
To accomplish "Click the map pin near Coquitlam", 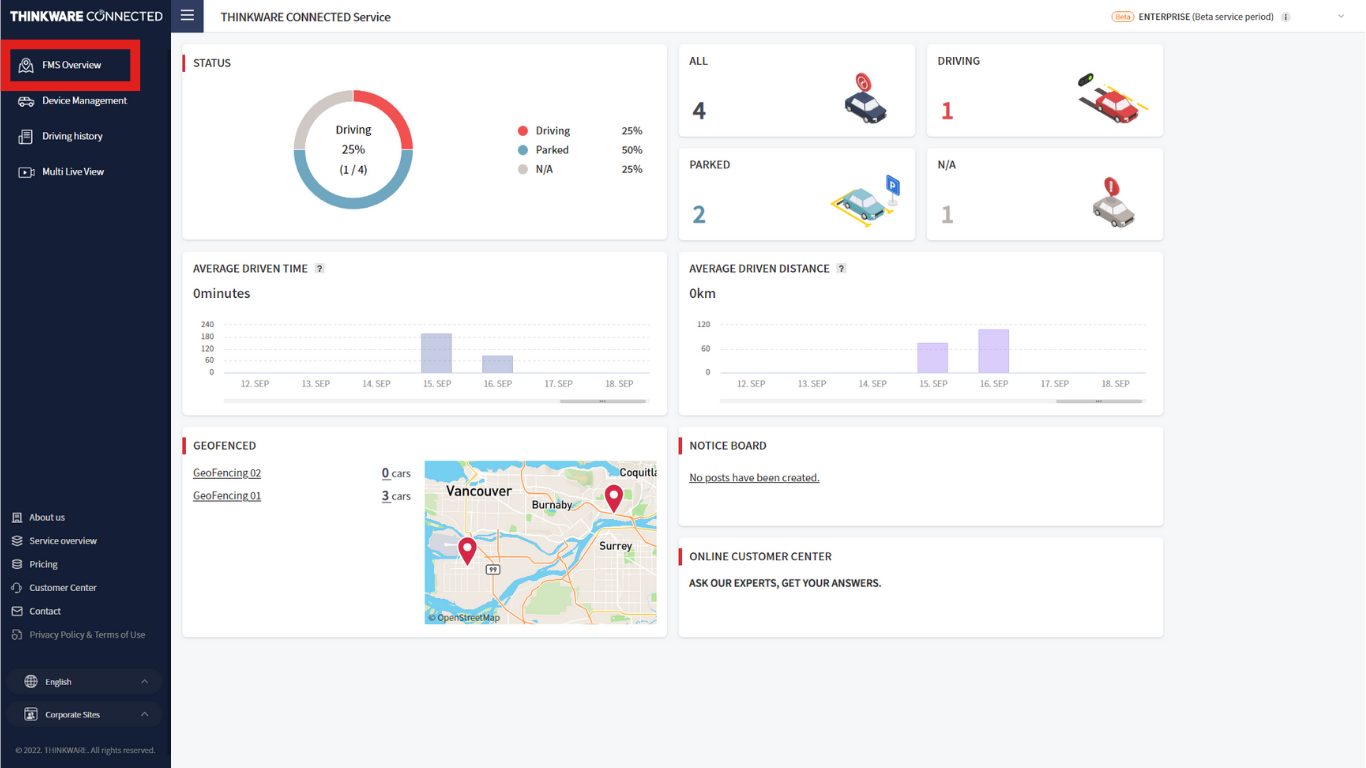I will pos(614,498).
